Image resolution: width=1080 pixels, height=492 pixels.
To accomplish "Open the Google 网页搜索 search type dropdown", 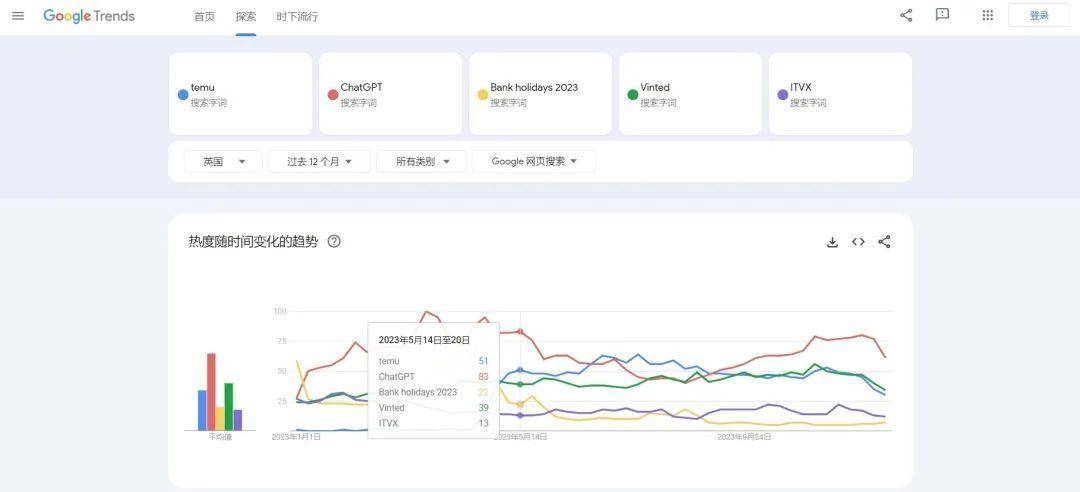I will pos(534,161).
